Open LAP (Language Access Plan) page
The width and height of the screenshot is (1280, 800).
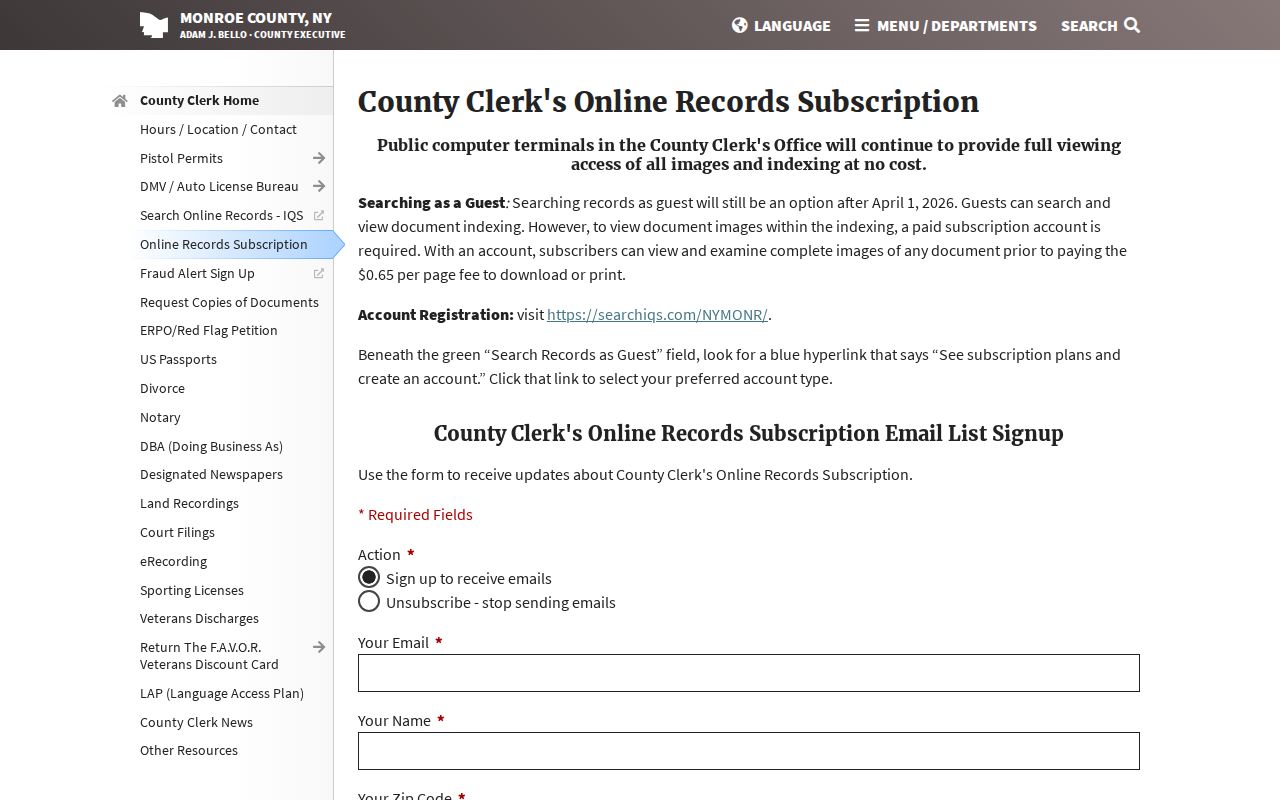coord(222,693)
